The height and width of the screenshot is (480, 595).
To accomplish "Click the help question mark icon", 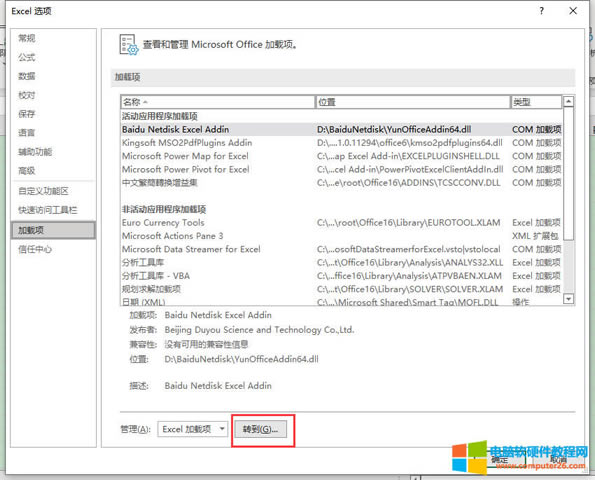I will (x=541, y=11).
